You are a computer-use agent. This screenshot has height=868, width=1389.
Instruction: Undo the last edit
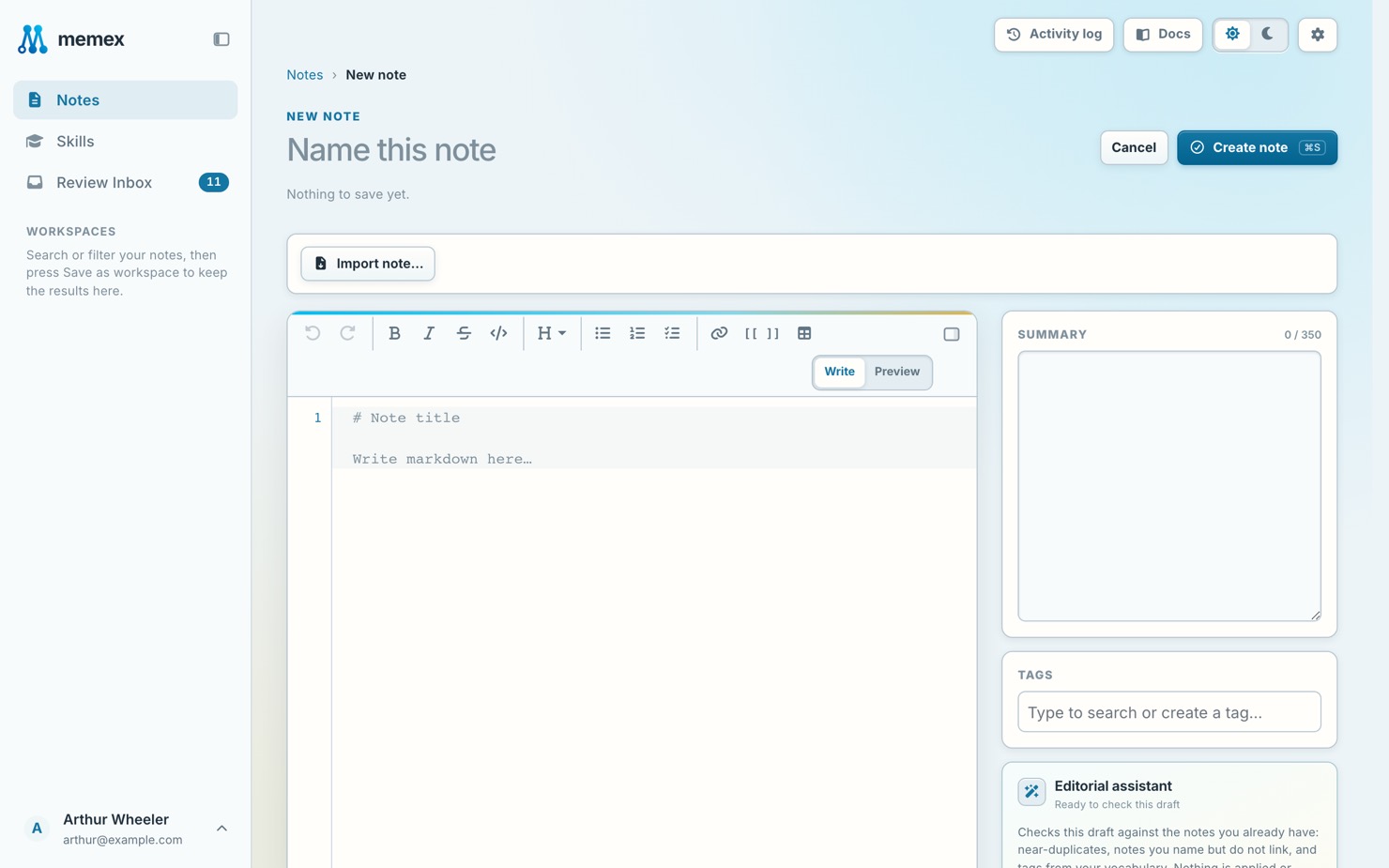[313, 333]
